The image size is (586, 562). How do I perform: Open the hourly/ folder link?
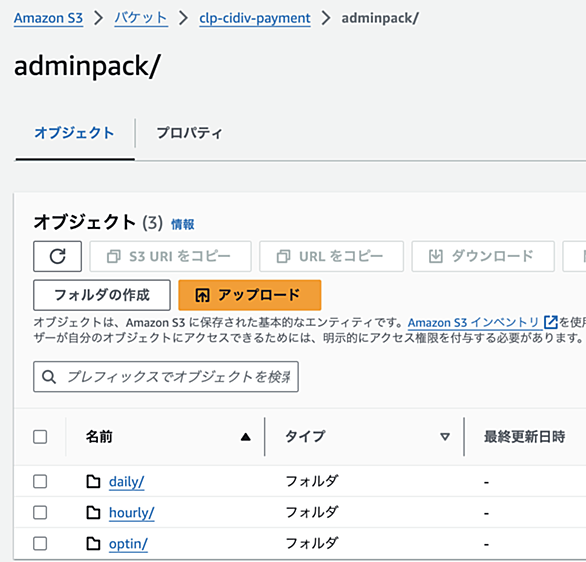[x=132, y=513]
